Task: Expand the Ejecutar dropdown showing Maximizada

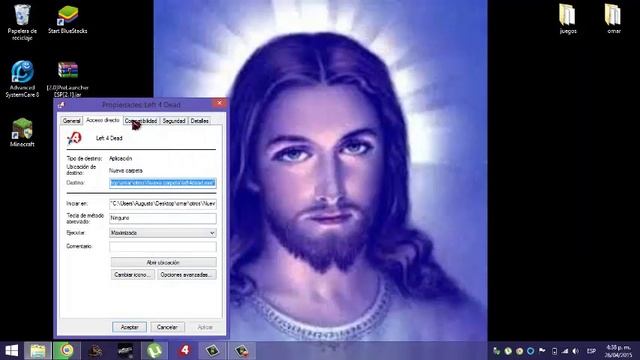Action: [162, 233]
